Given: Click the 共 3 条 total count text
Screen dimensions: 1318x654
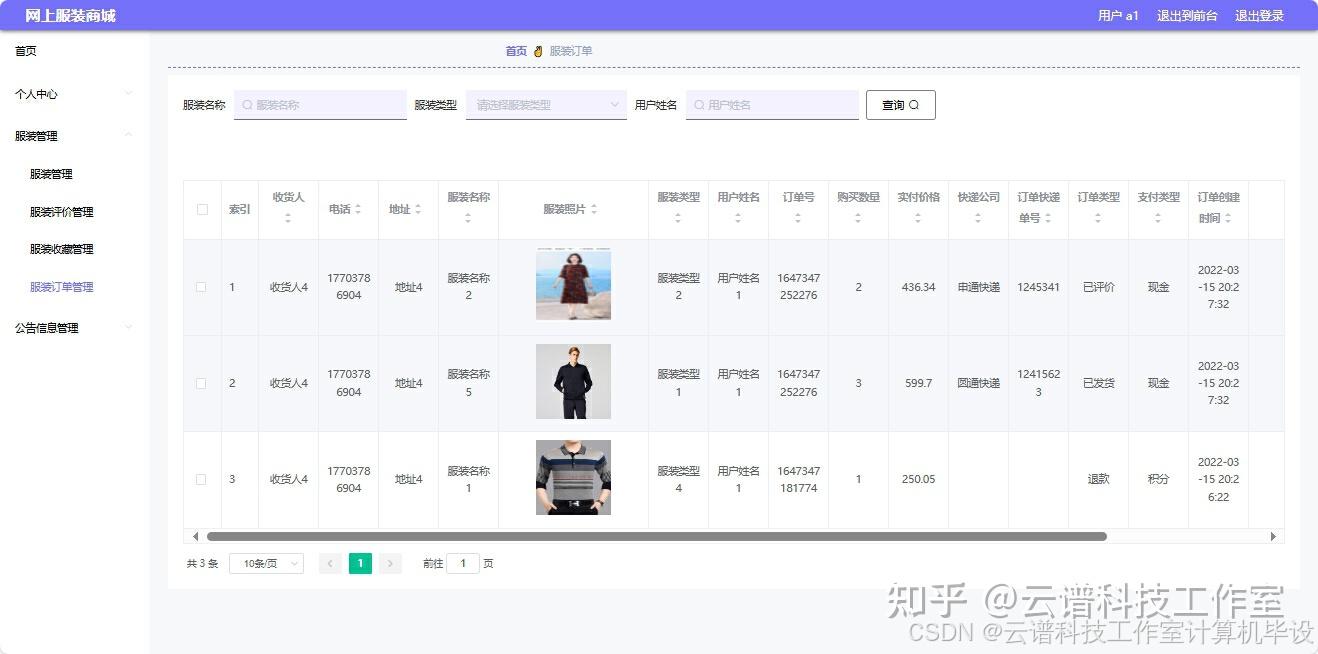Looking at the screenshot, I should (x=202, y=564).
